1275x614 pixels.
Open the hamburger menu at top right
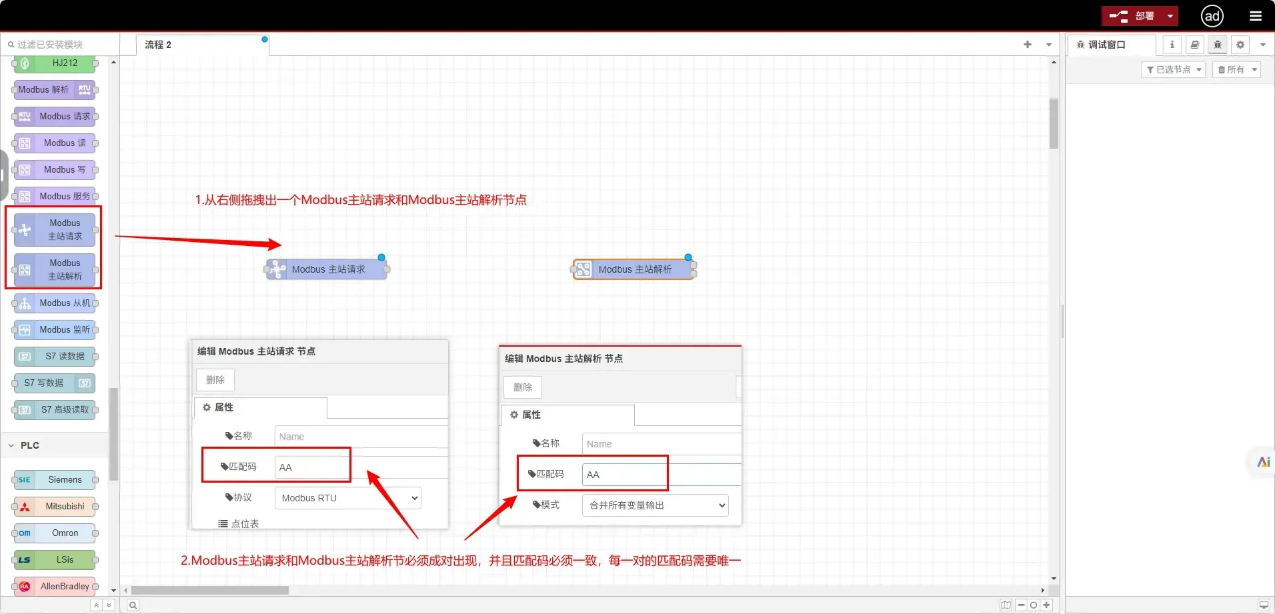point(1255,15)
